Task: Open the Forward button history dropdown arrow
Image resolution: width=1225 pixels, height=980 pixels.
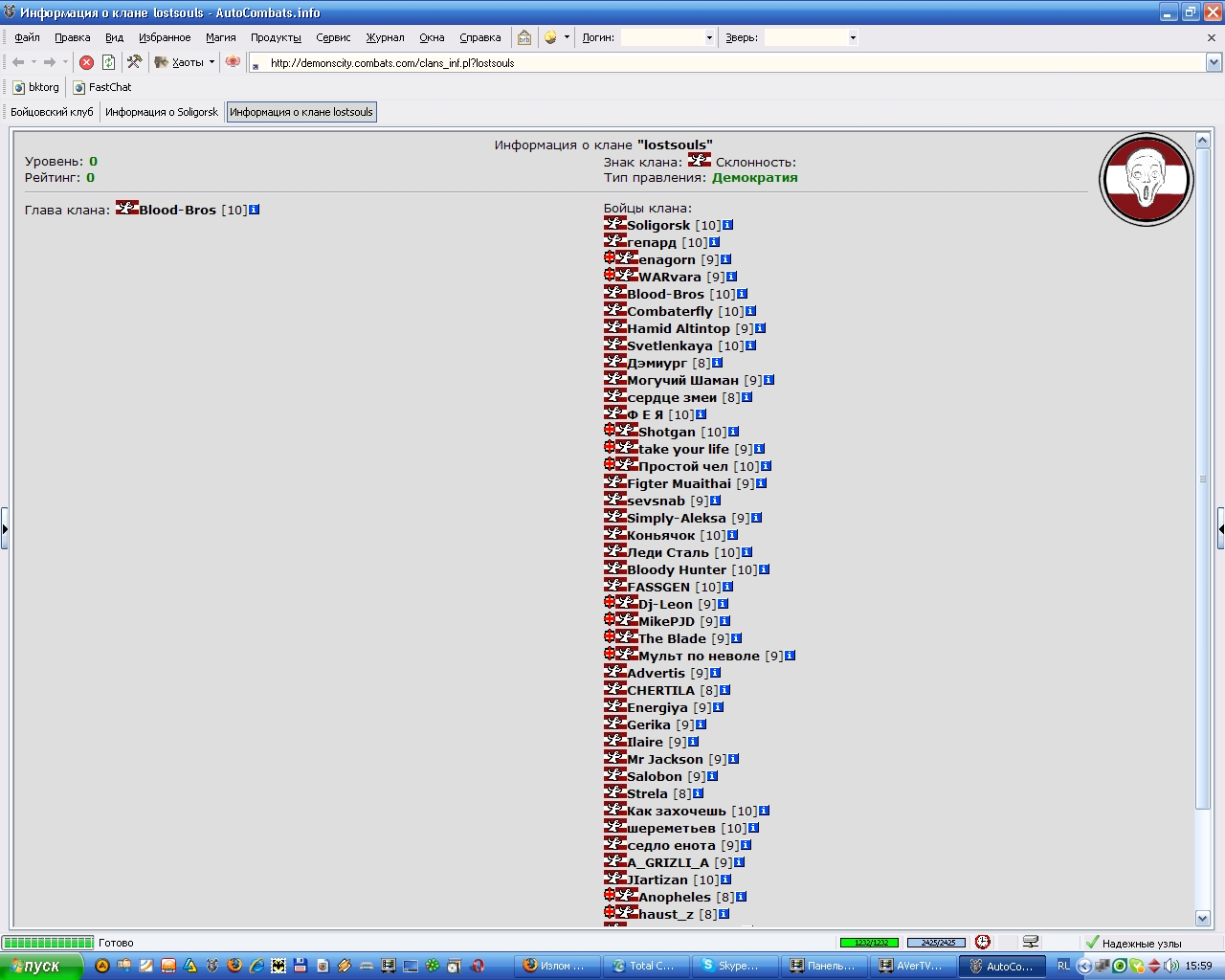Action: pyautogui.click(x=65, y=62)
